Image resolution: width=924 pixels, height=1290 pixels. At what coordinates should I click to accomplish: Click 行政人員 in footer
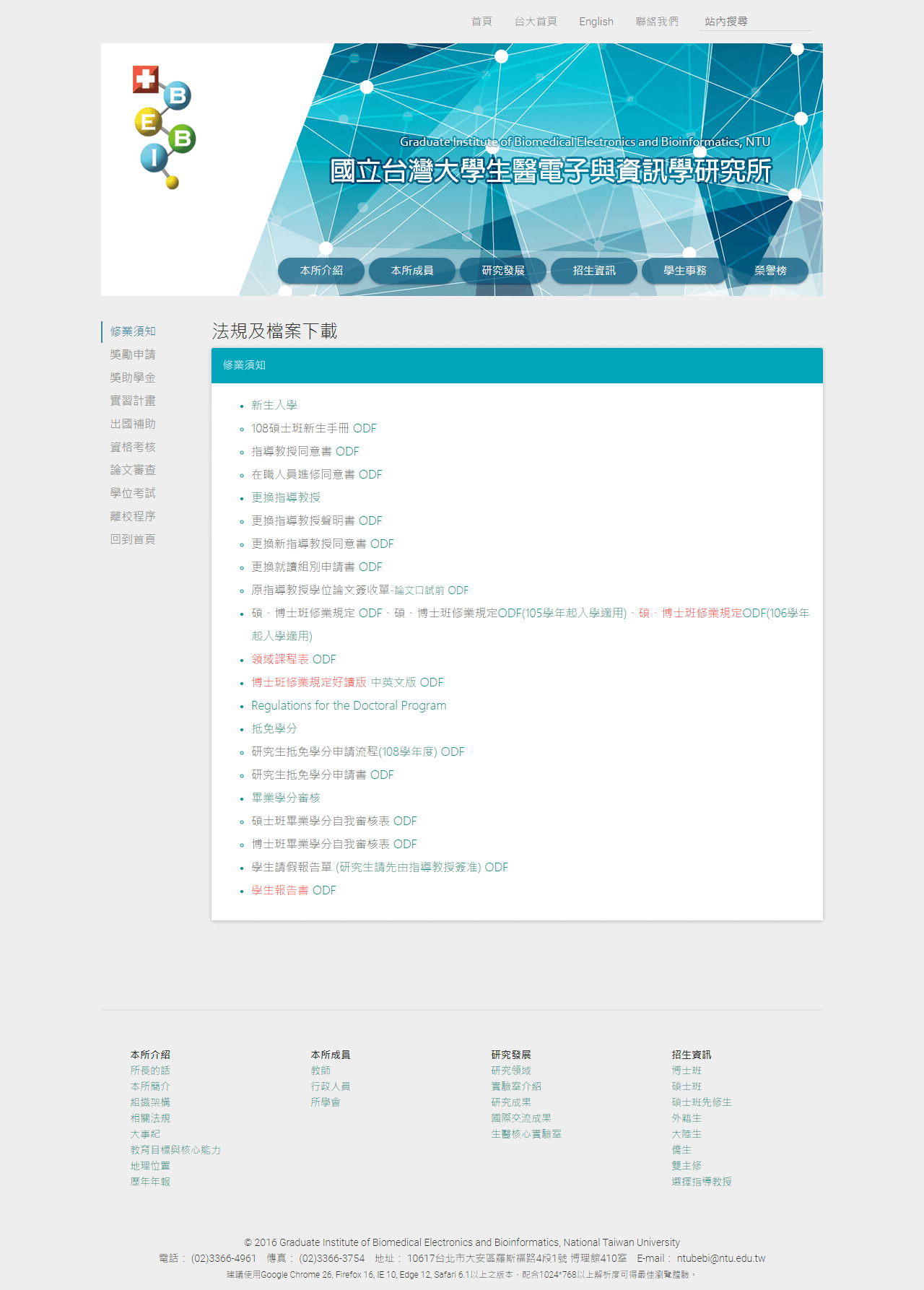click(331, 1086)
